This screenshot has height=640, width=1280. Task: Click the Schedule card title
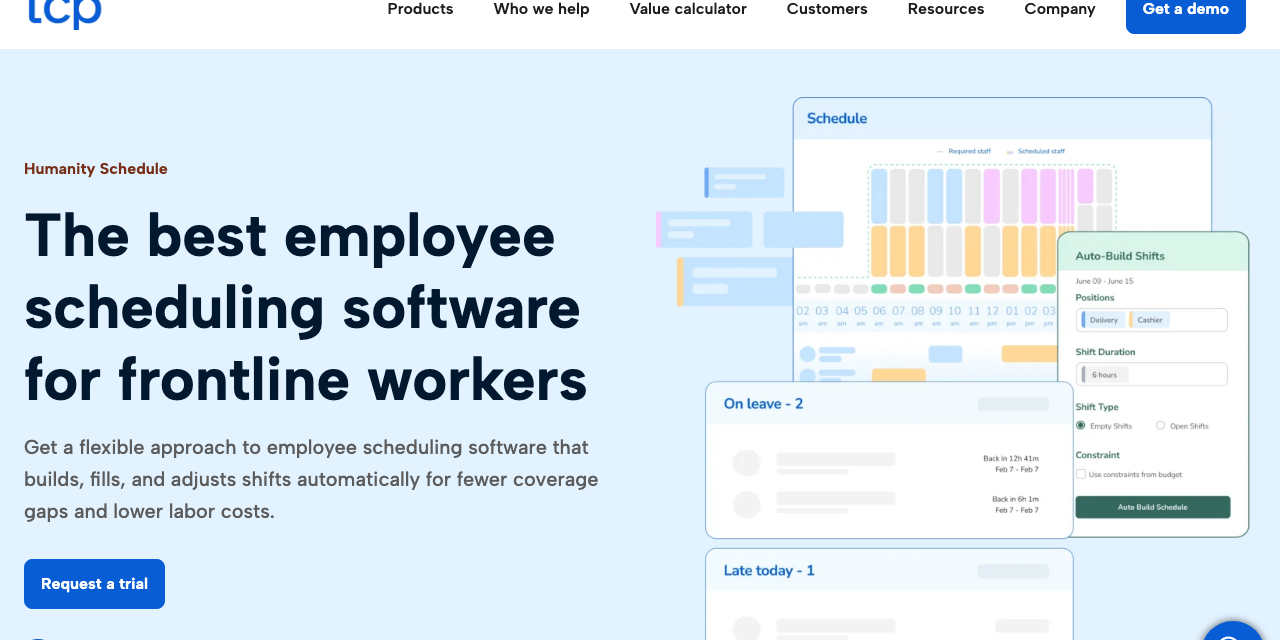click(x=837, y=118)
